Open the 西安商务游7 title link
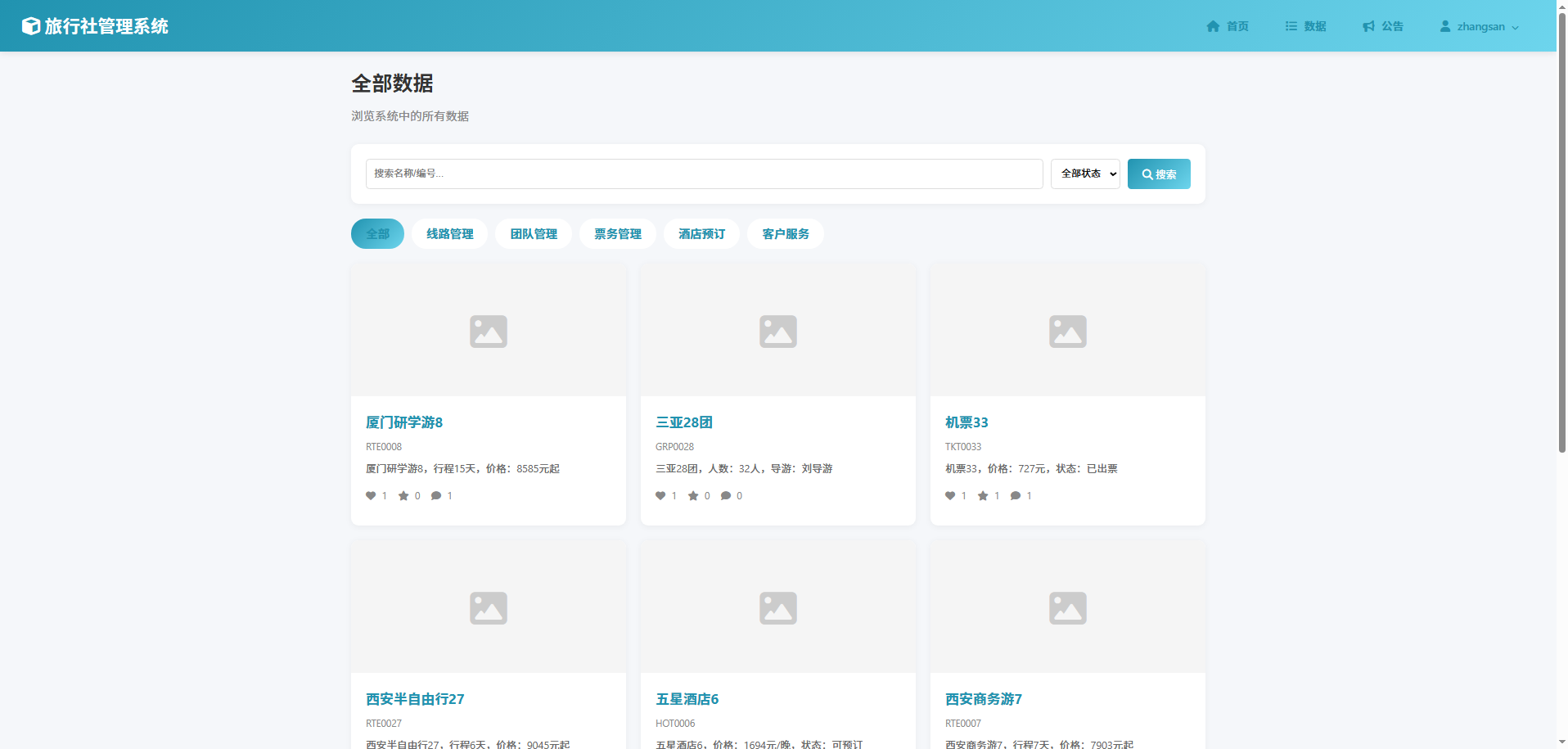The width and height of the screenshot is (1568, 749). [x=984, y=699]
